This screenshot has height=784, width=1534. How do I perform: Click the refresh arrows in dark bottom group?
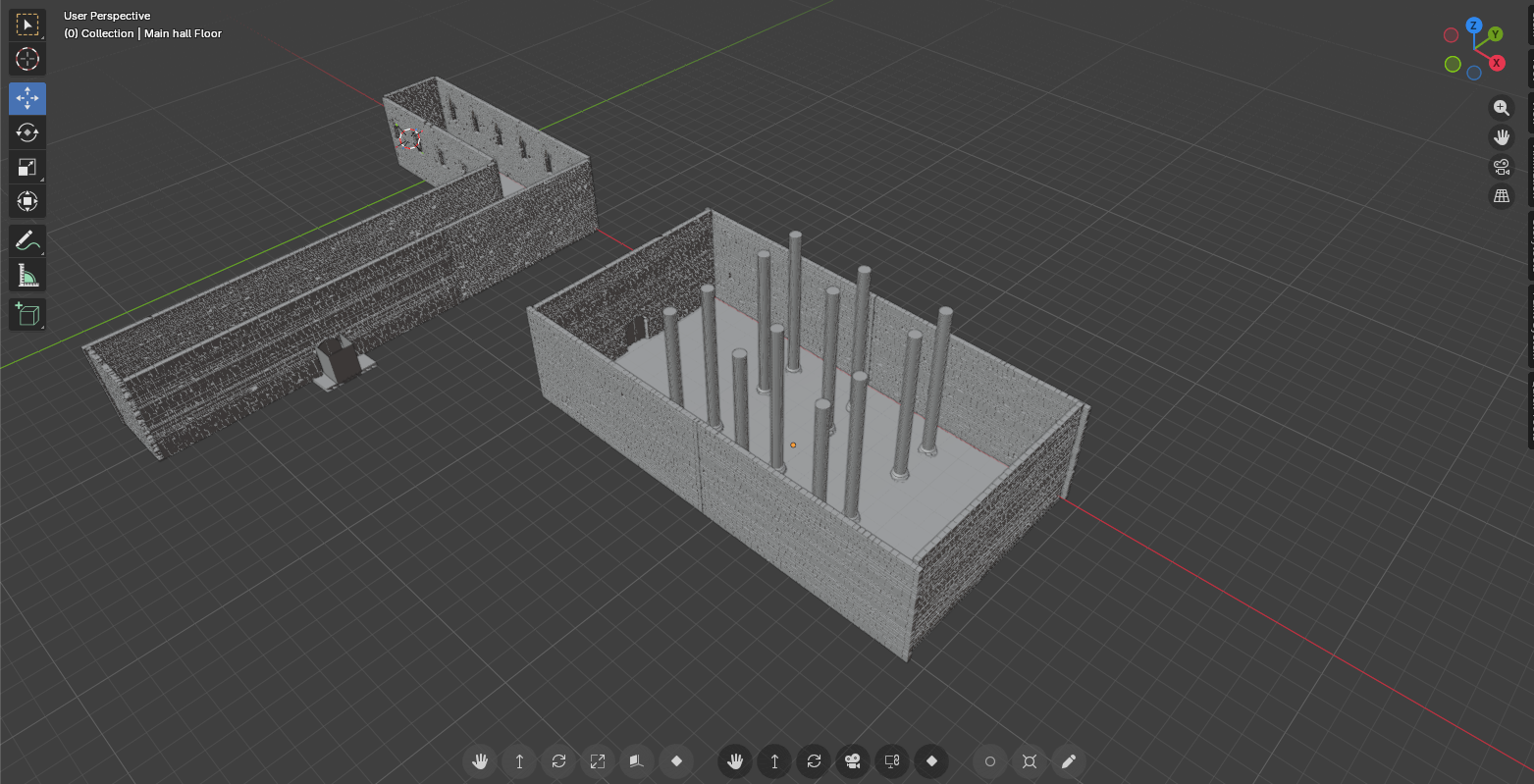tap(814, 761)
